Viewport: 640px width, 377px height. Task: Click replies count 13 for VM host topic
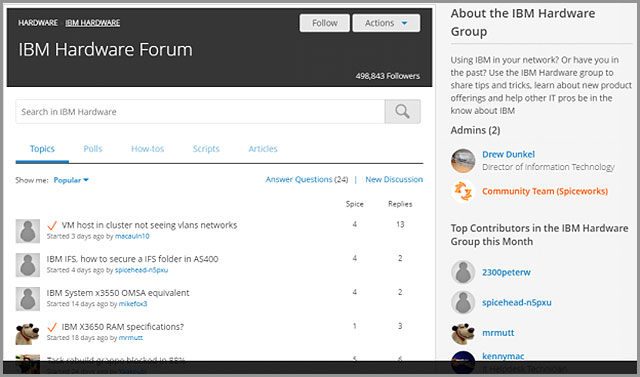[400, 224]
